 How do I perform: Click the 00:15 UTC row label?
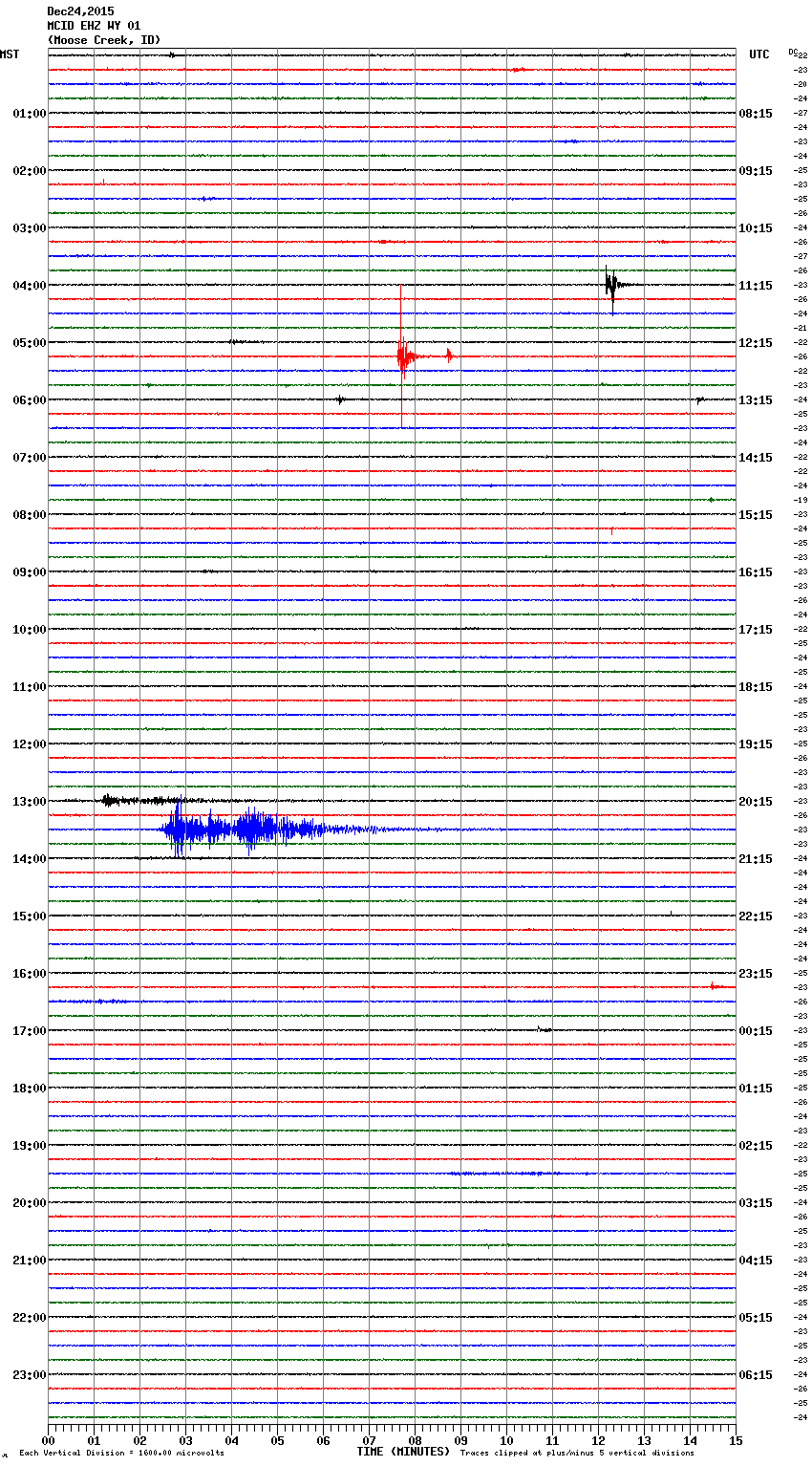point(756,1031)
